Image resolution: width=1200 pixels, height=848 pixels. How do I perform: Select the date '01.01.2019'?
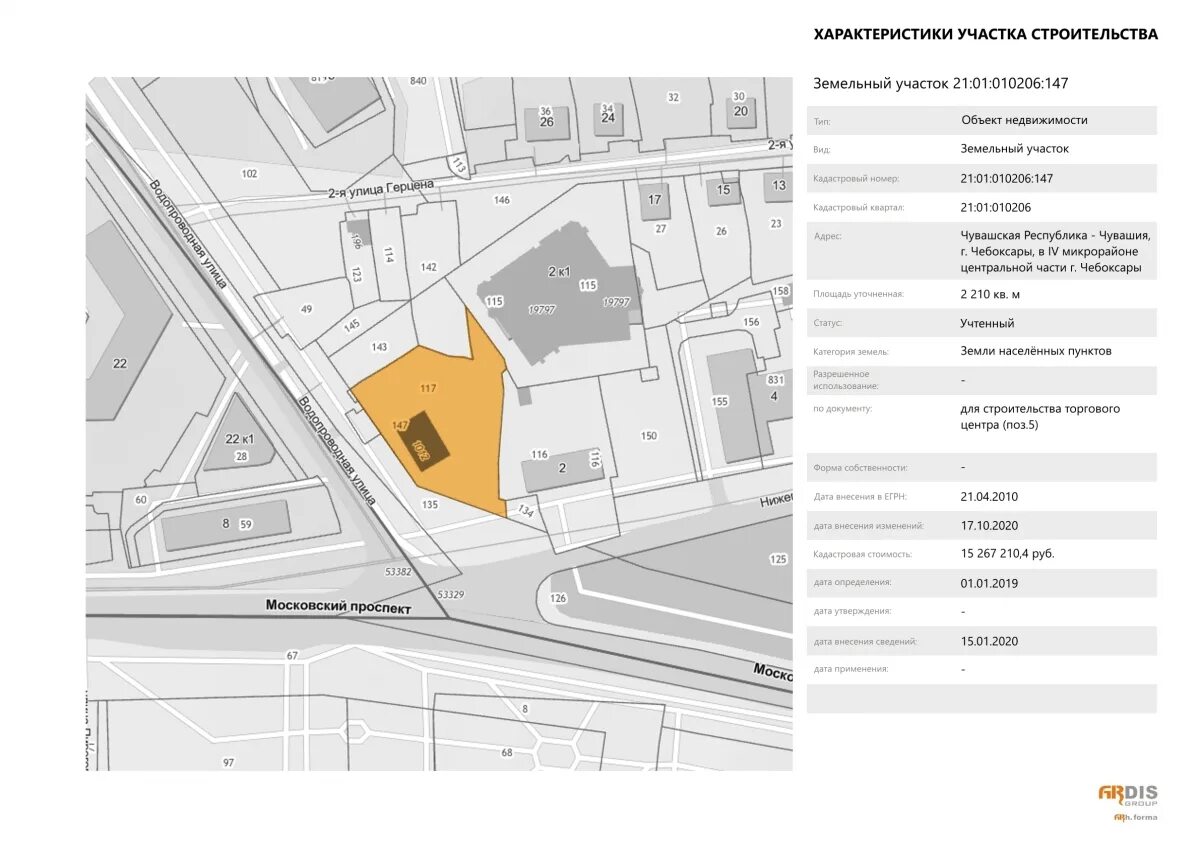coord(989,583)
